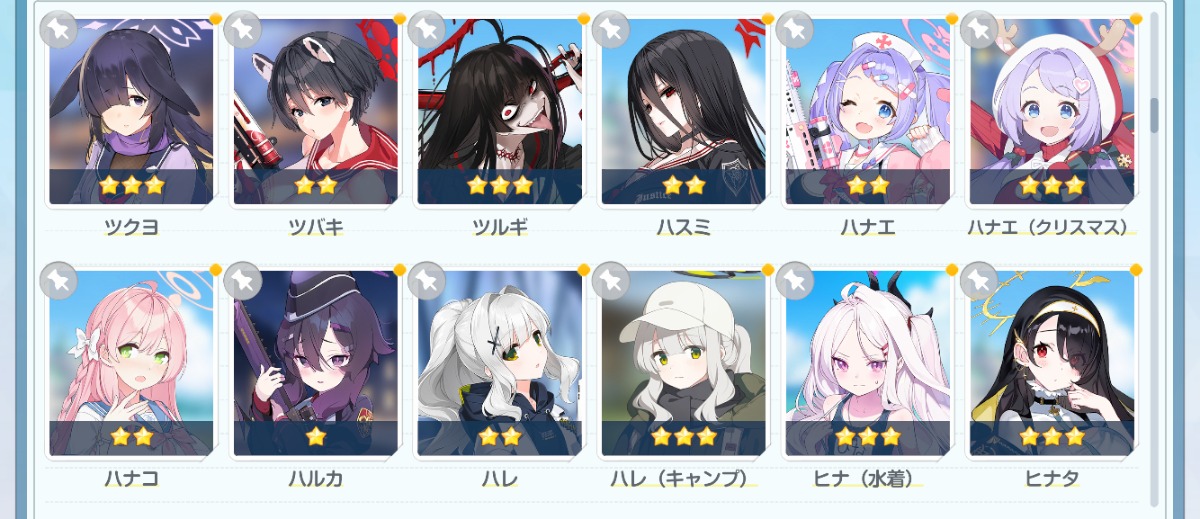Image resolution: width=1200 pixels, height=519 pixels.
Task: Click the pin icon on ツバキ card
Action: coord(243,29)
